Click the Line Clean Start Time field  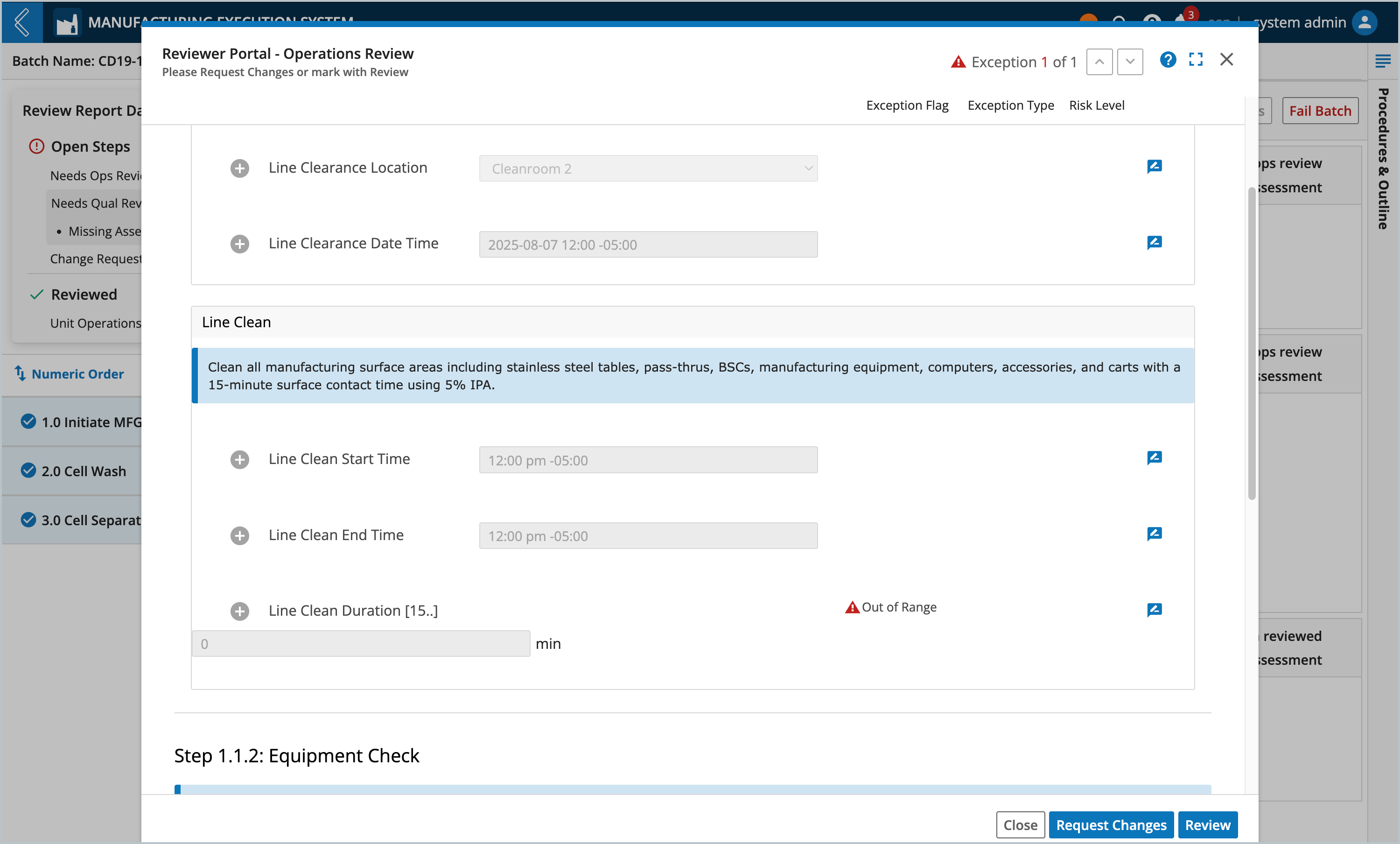point(648,460)
